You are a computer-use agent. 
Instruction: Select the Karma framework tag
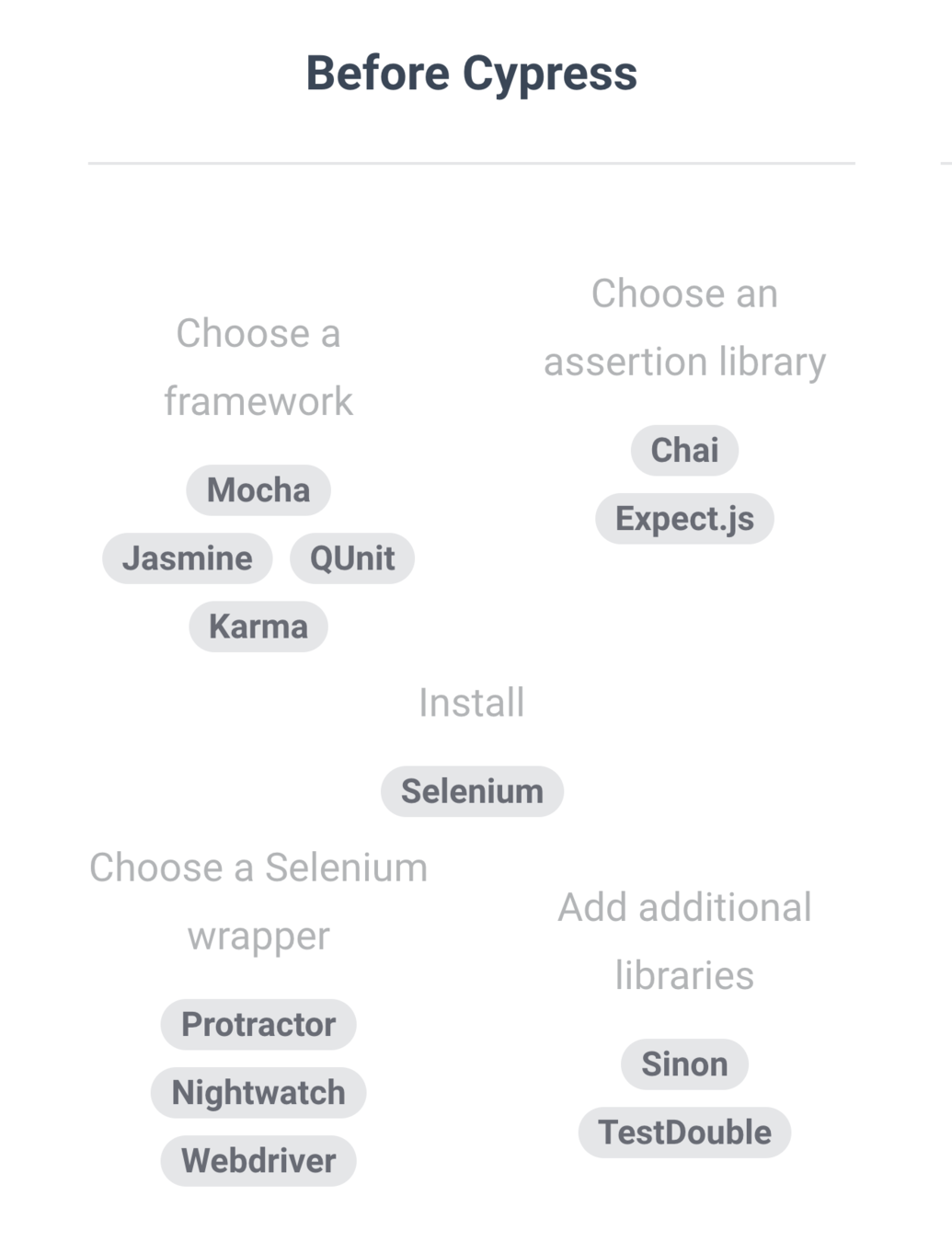click(258, 627)
